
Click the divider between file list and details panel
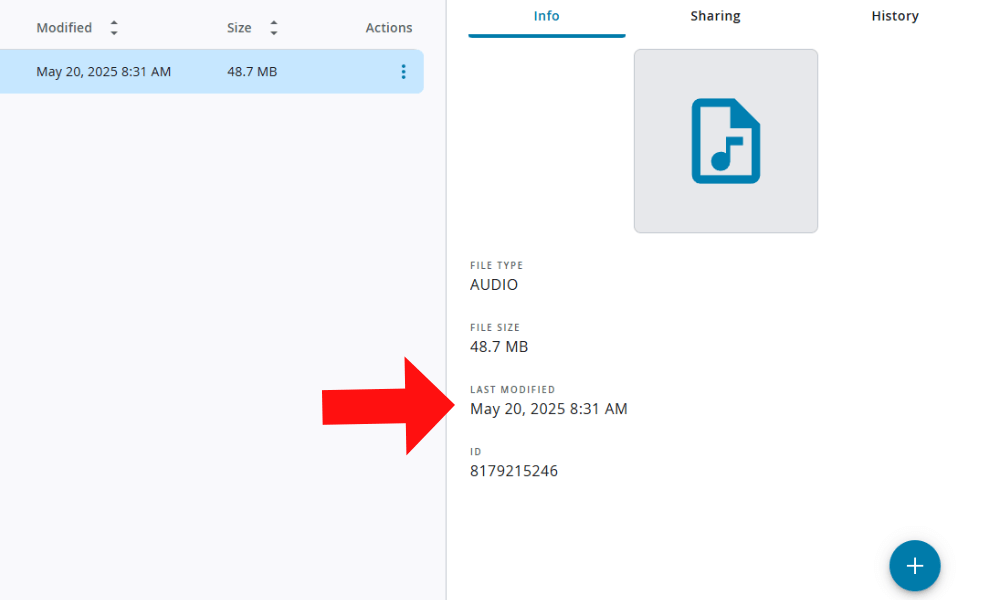coord(446,300)
